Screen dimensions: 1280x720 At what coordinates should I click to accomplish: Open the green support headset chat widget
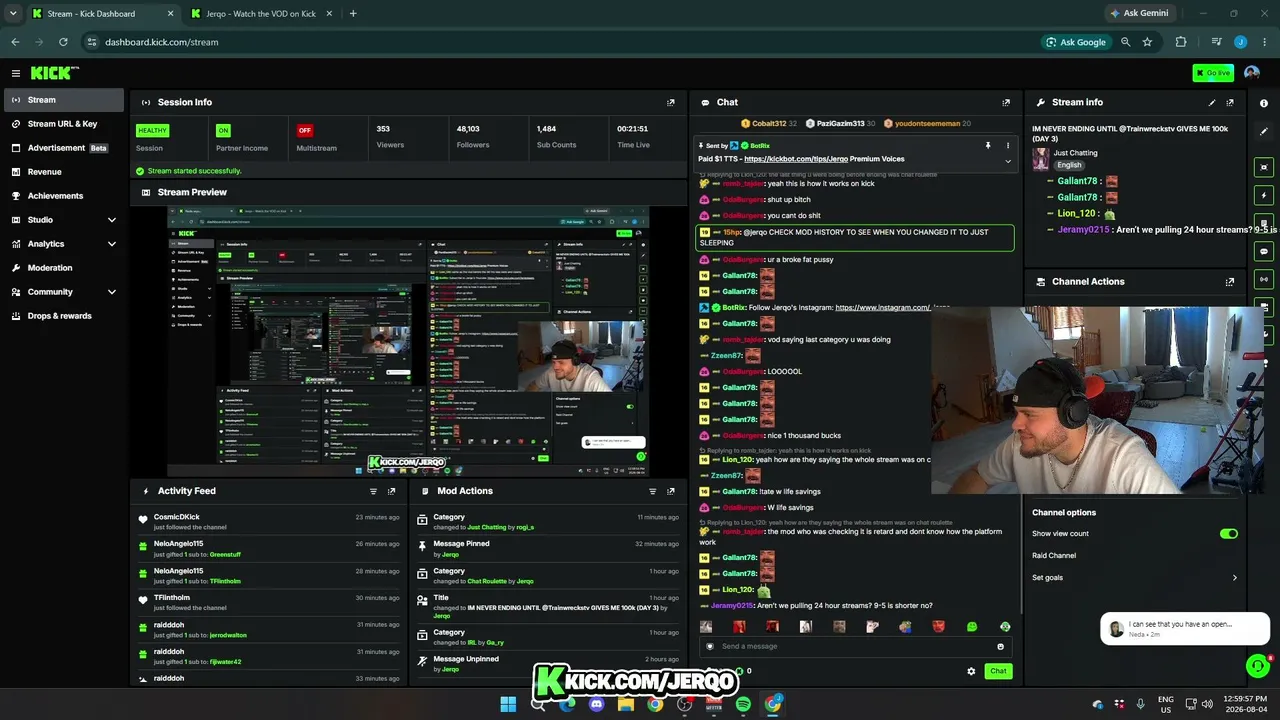pyautogui.click(x=1258, y=665)
